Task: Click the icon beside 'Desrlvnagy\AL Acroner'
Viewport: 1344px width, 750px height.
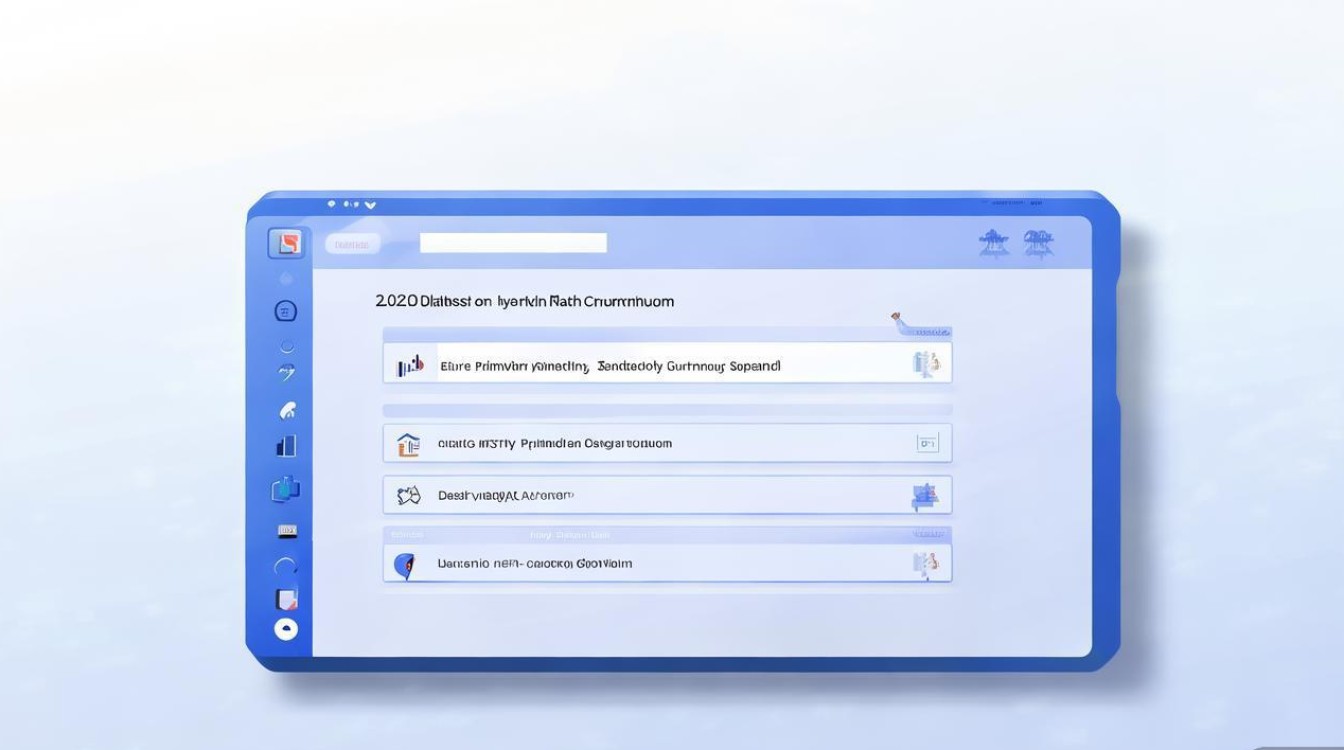Action: pyautogui.click(x=408, y=495)
